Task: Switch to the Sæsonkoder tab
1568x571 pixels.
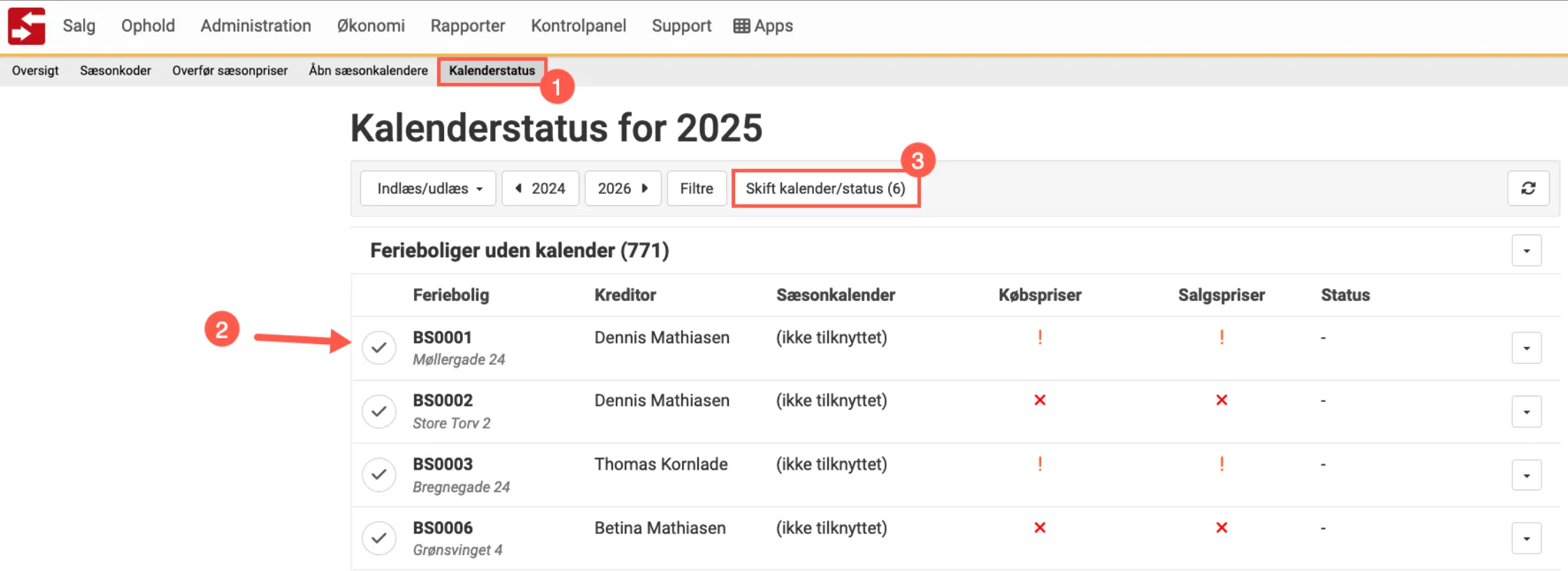Action: [x=115, y=71]
